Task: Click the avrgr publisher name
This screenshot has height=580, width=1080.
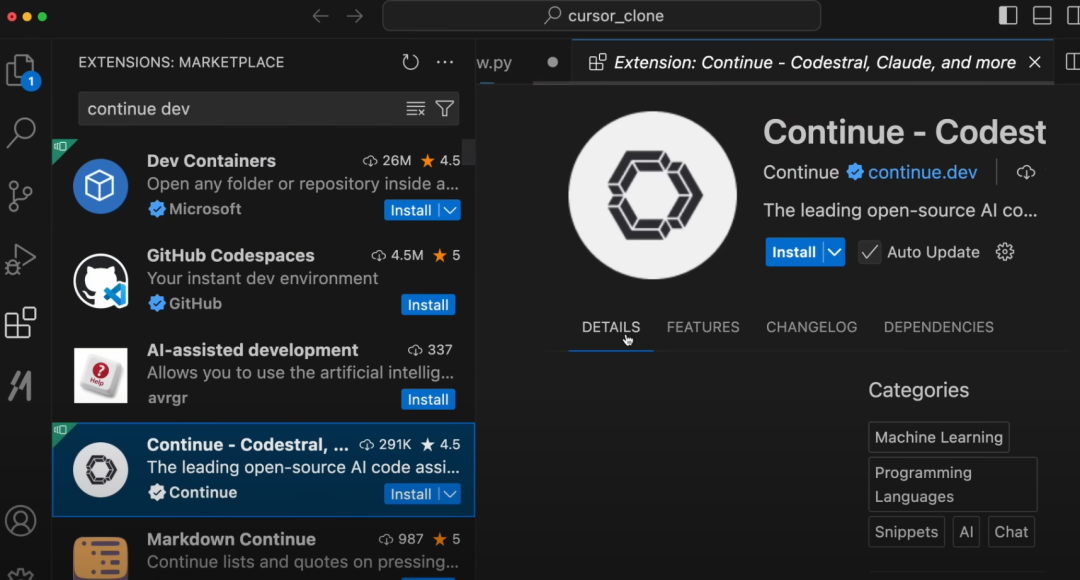Action: 167,398
